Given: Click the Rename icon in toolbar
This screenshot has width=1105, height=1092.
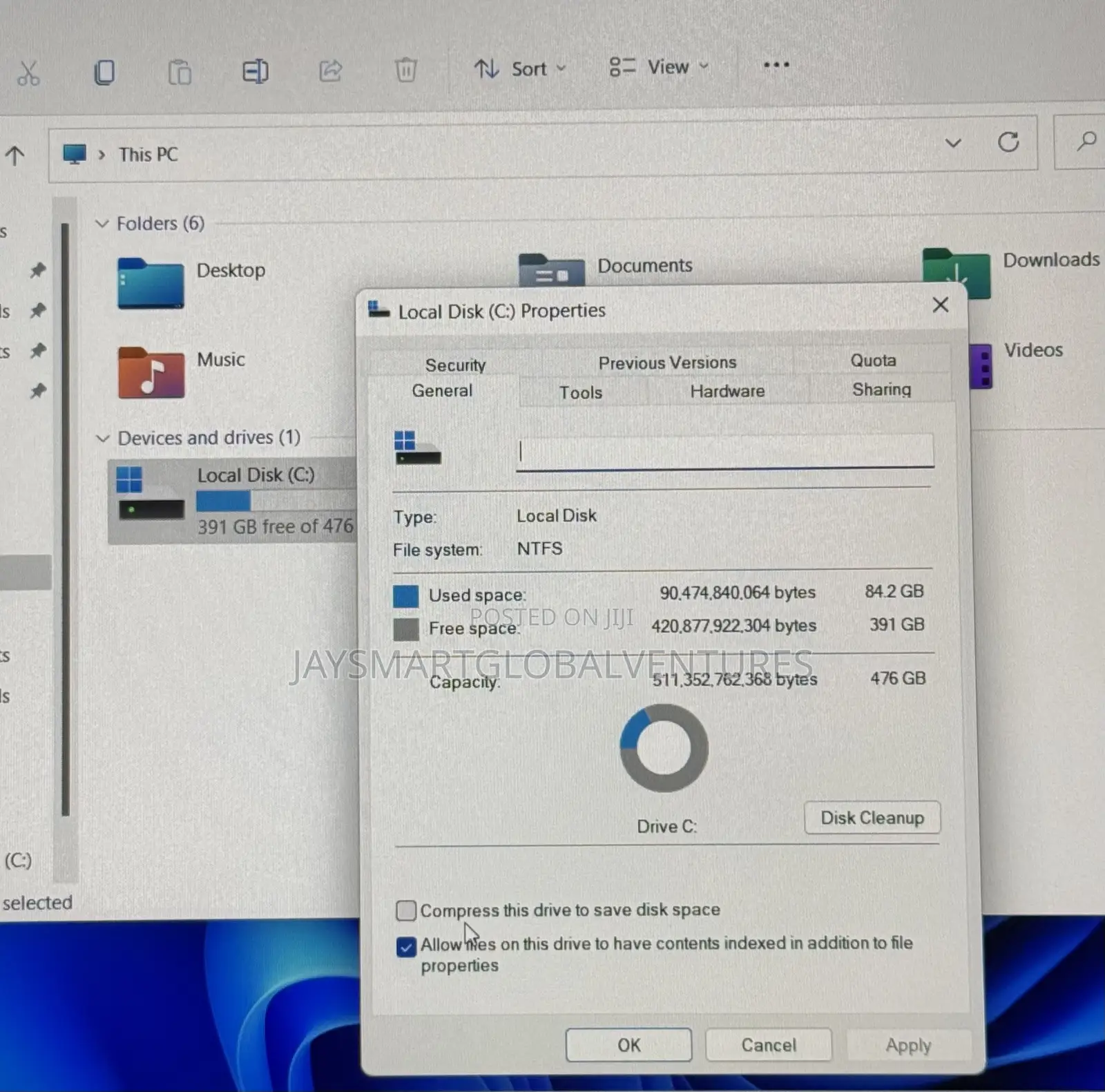Looking at the screenshot, I should (x=255, y=71).
